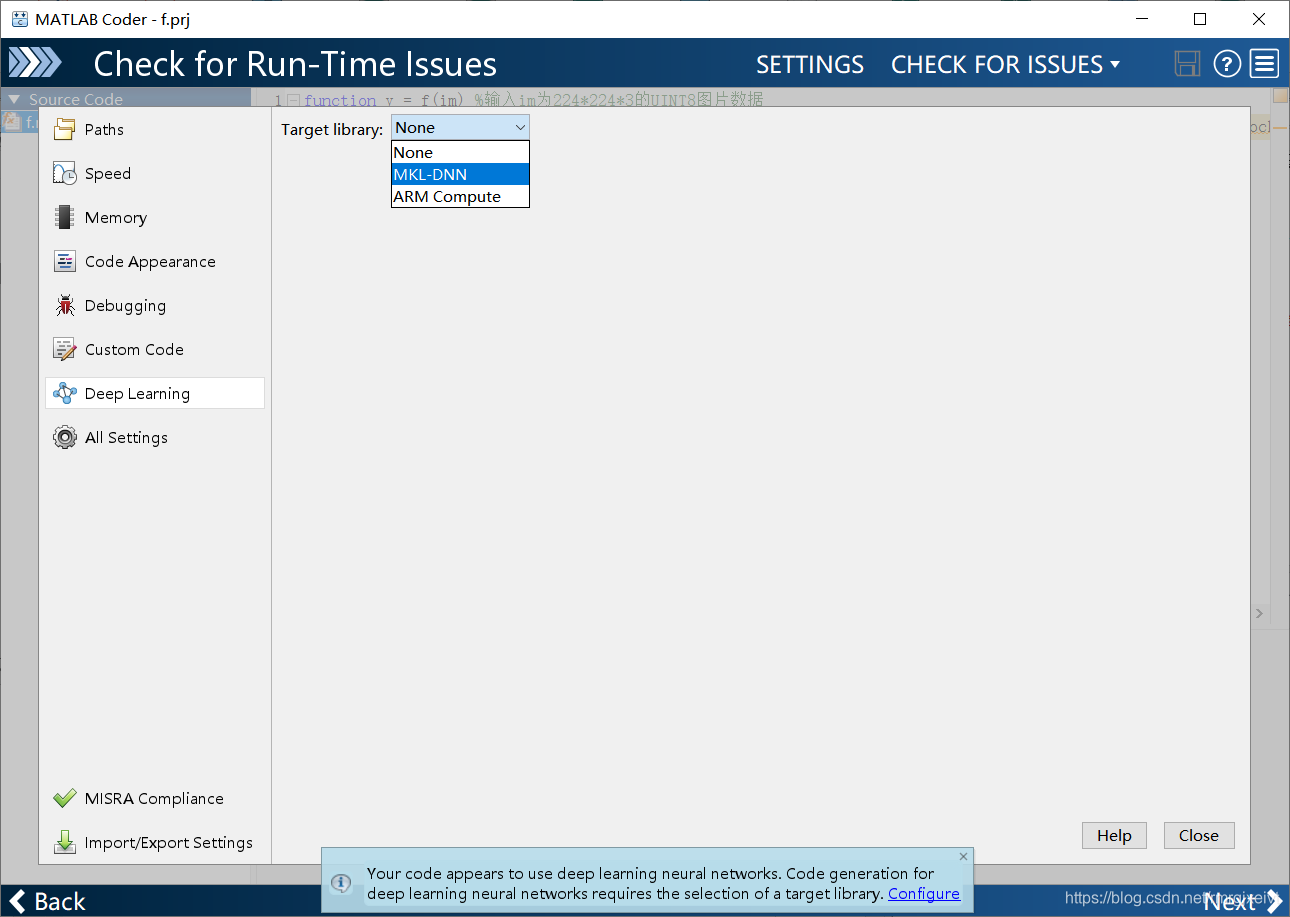Select the Deep Learning settings category
This screenshot has width=1290, height=917.
[155, 393]
